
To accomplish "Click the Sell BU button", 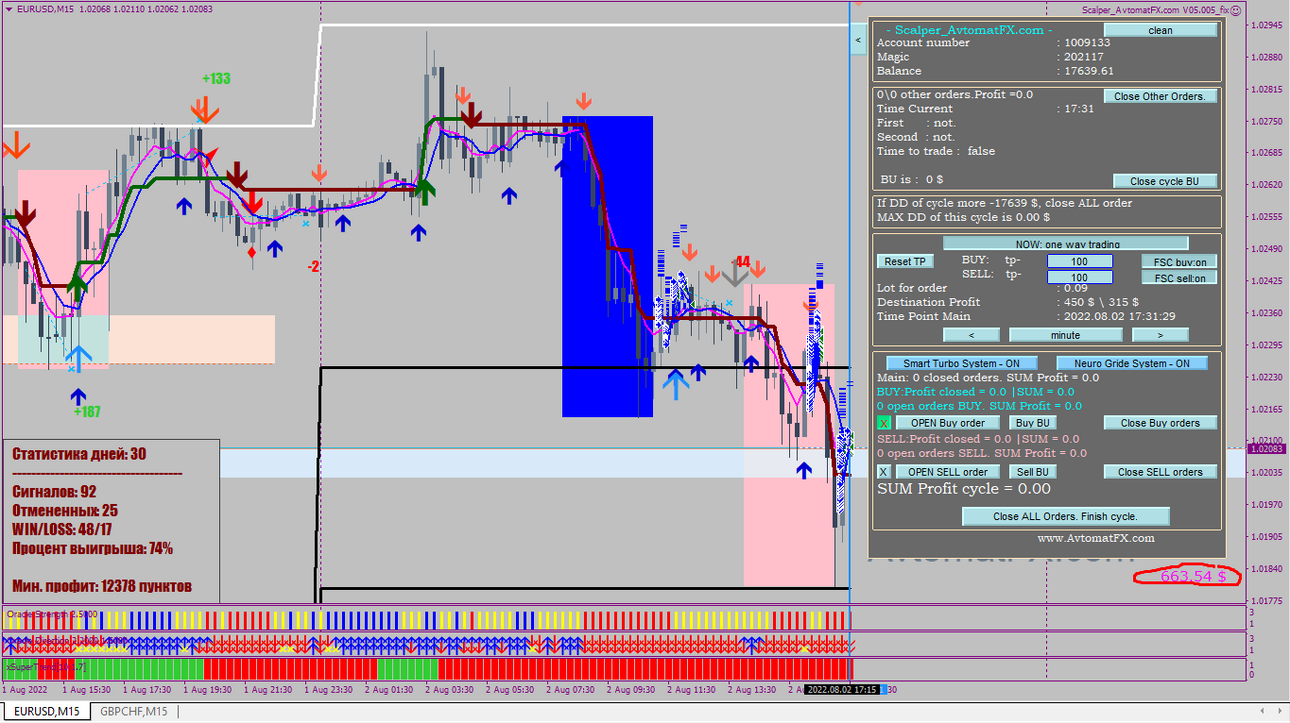I will click(1032, 472).
